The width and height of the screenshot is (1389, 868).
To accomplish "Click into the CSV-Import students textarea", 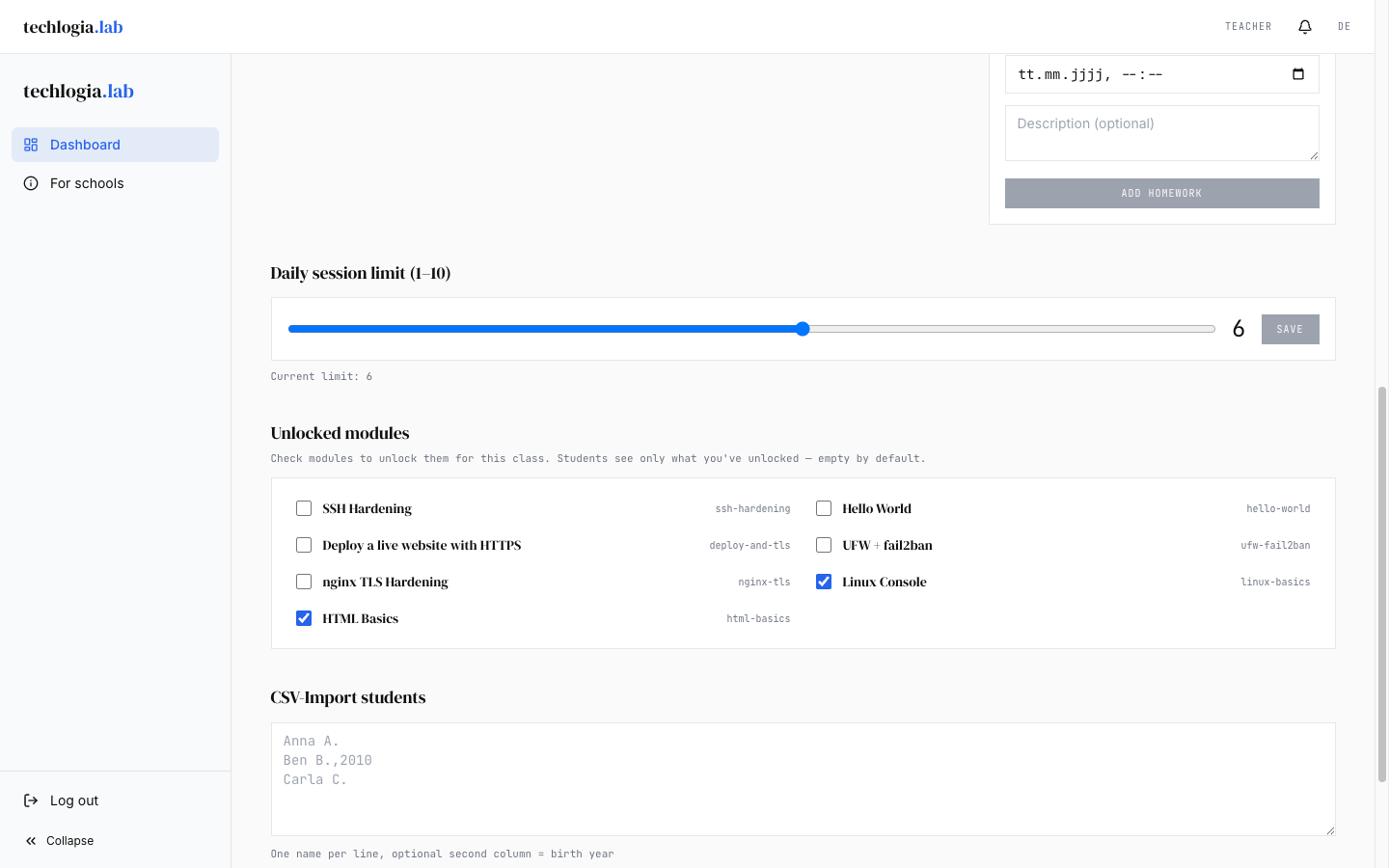I will (803, 779).
